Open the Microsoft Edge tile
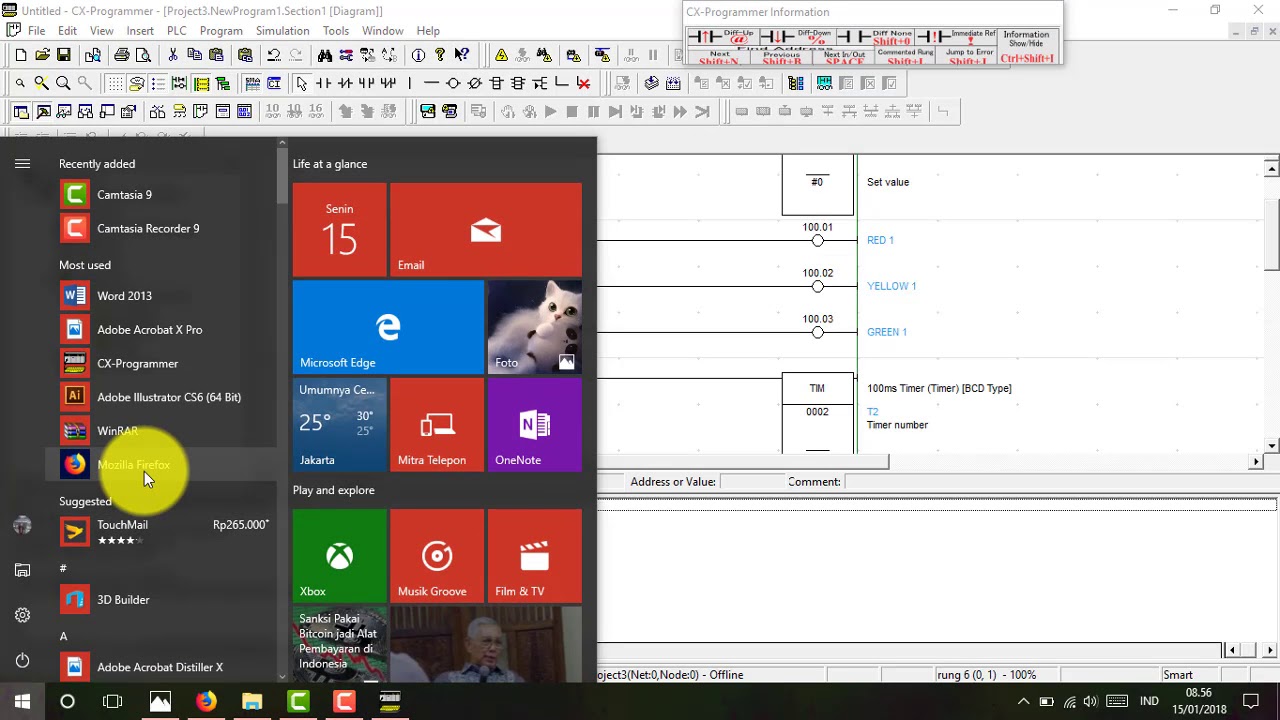1280x720 pixels. click(388, 327)
